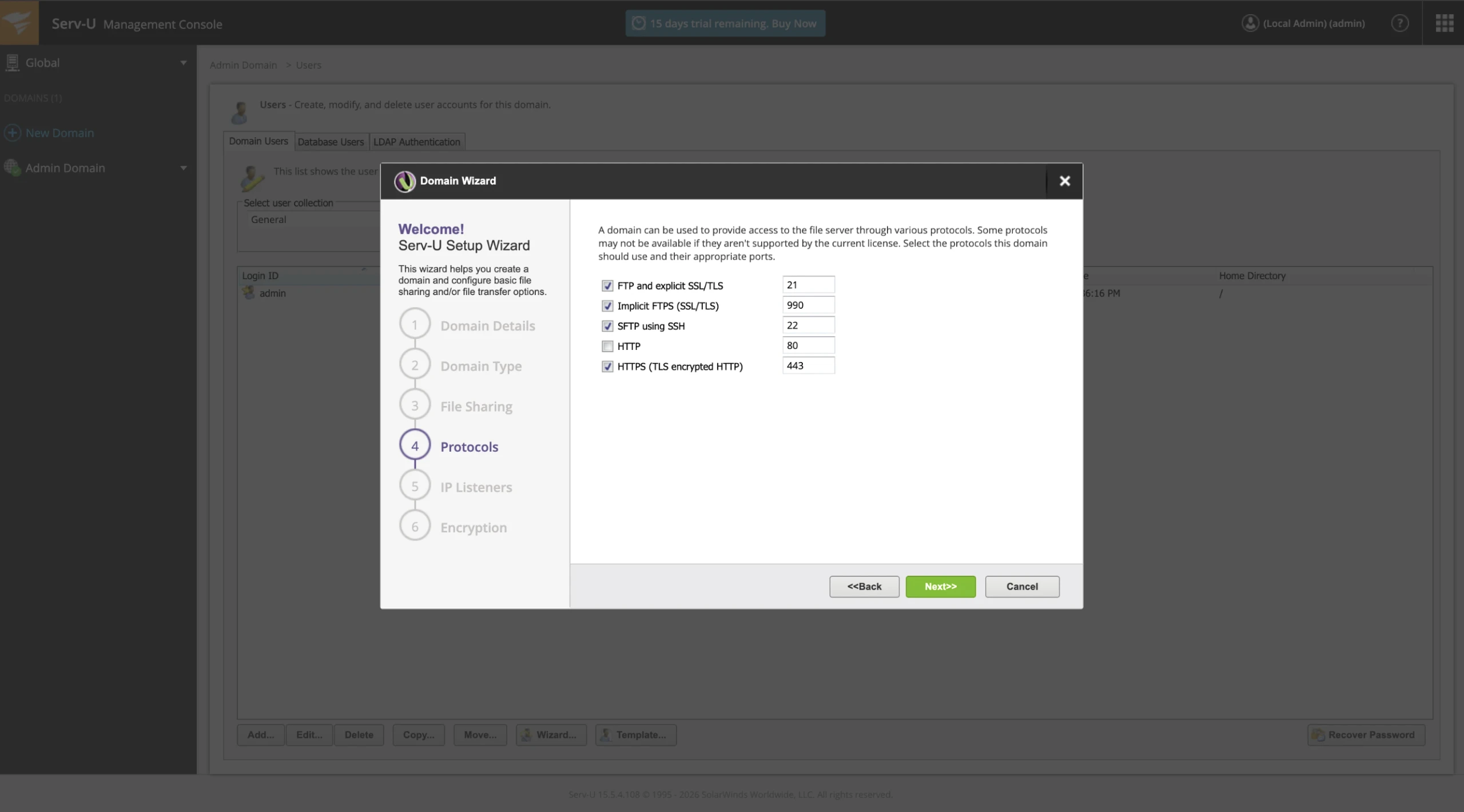Click the Global server icon in sidebar

(12, 63)
